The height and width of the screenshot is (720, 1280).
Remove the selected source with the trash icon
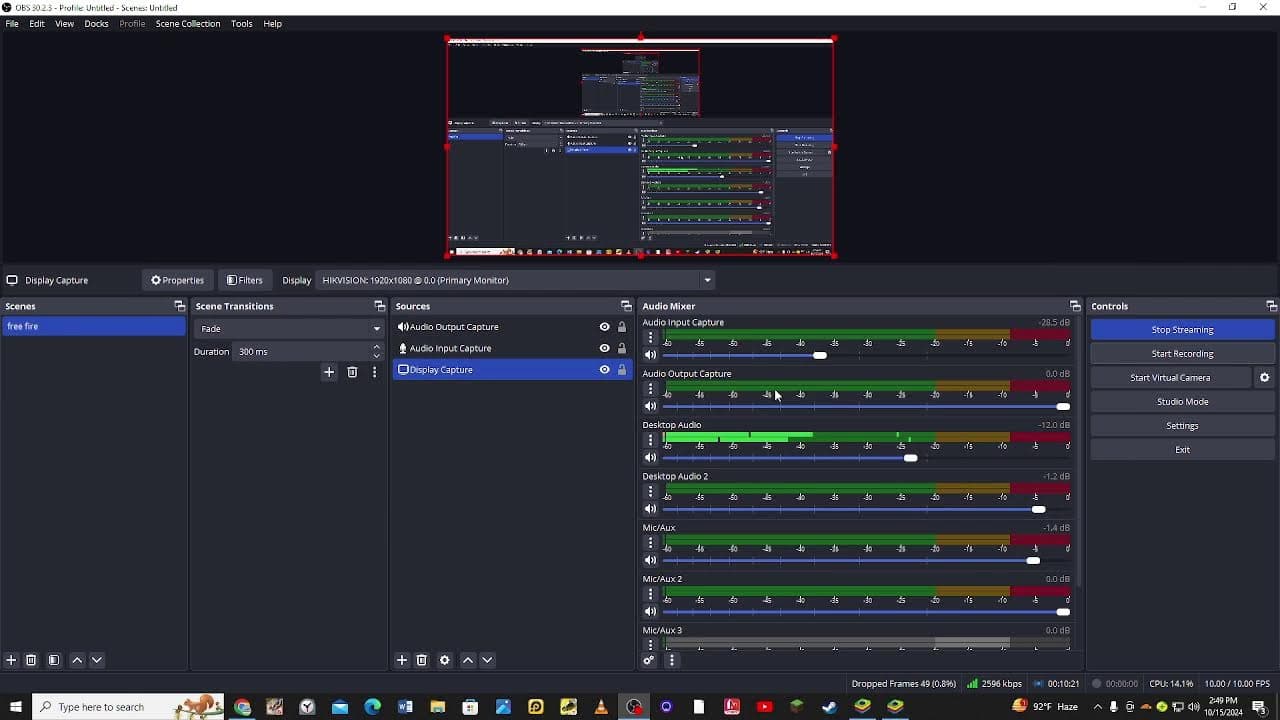422,660
